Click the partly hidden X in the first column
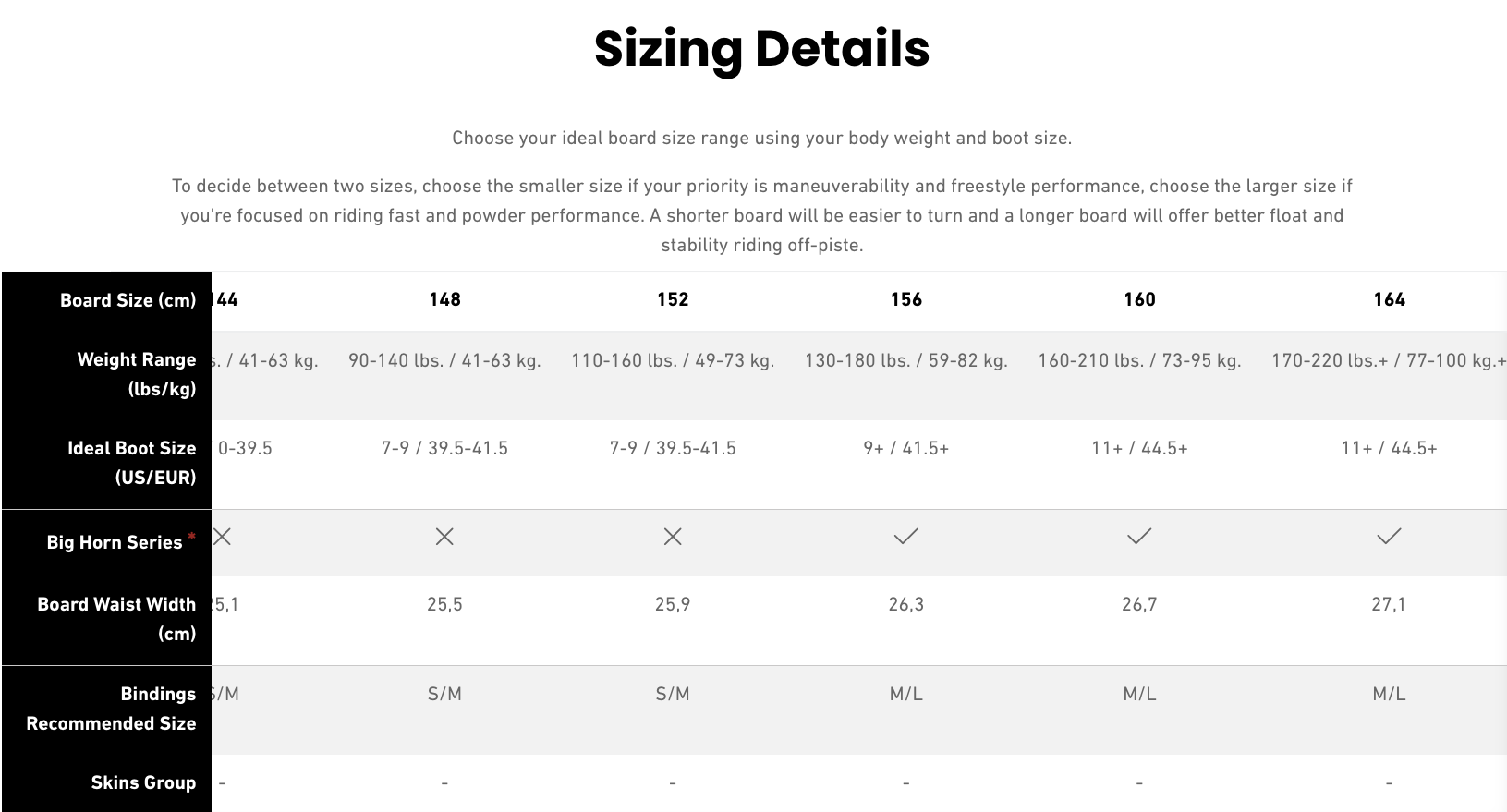This screenshot has height=812, width=1507. click(222, 537)
